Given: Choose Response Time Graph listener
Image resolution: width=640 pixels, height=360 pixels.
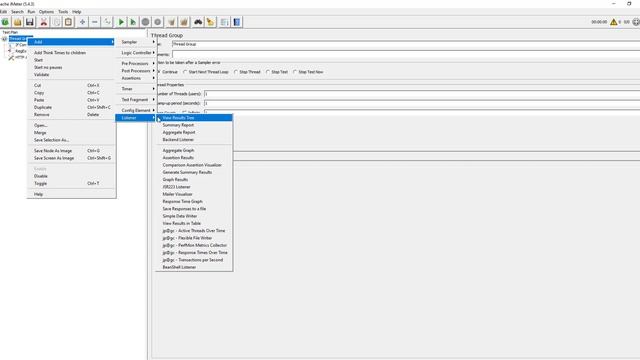Looking at the screenshot, I should 194,201.
